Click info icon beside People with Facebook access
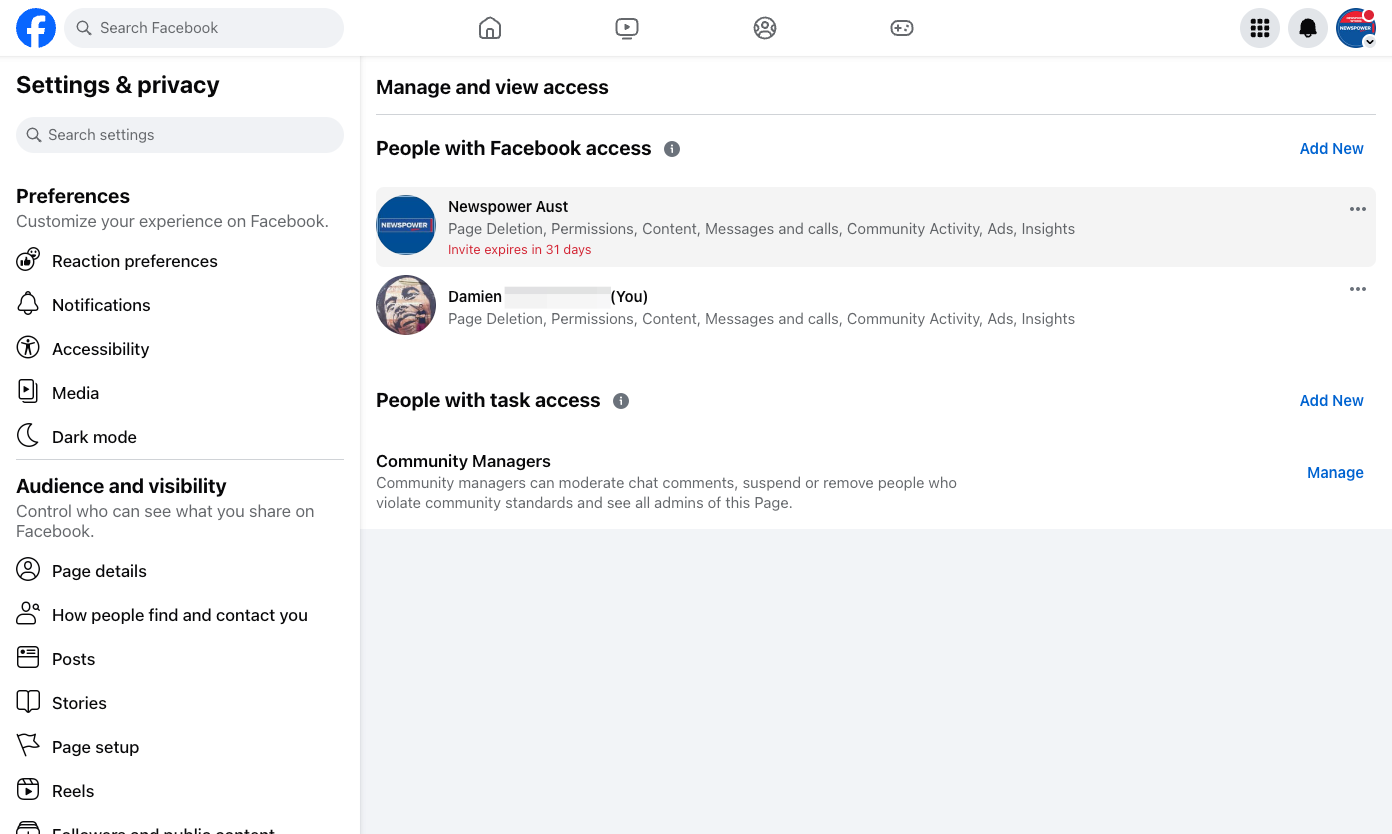 pos(672,149)
